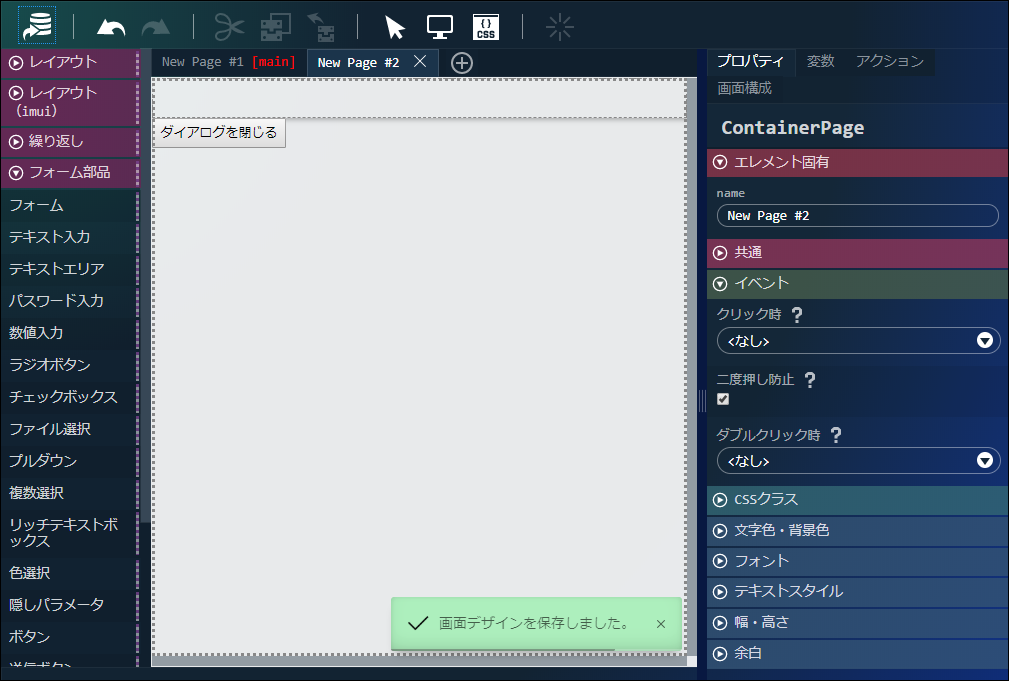Viewport: 1009px width, 681px height.
Task: Pick the リッチテキストボックス component
Action: pos(69,533)
